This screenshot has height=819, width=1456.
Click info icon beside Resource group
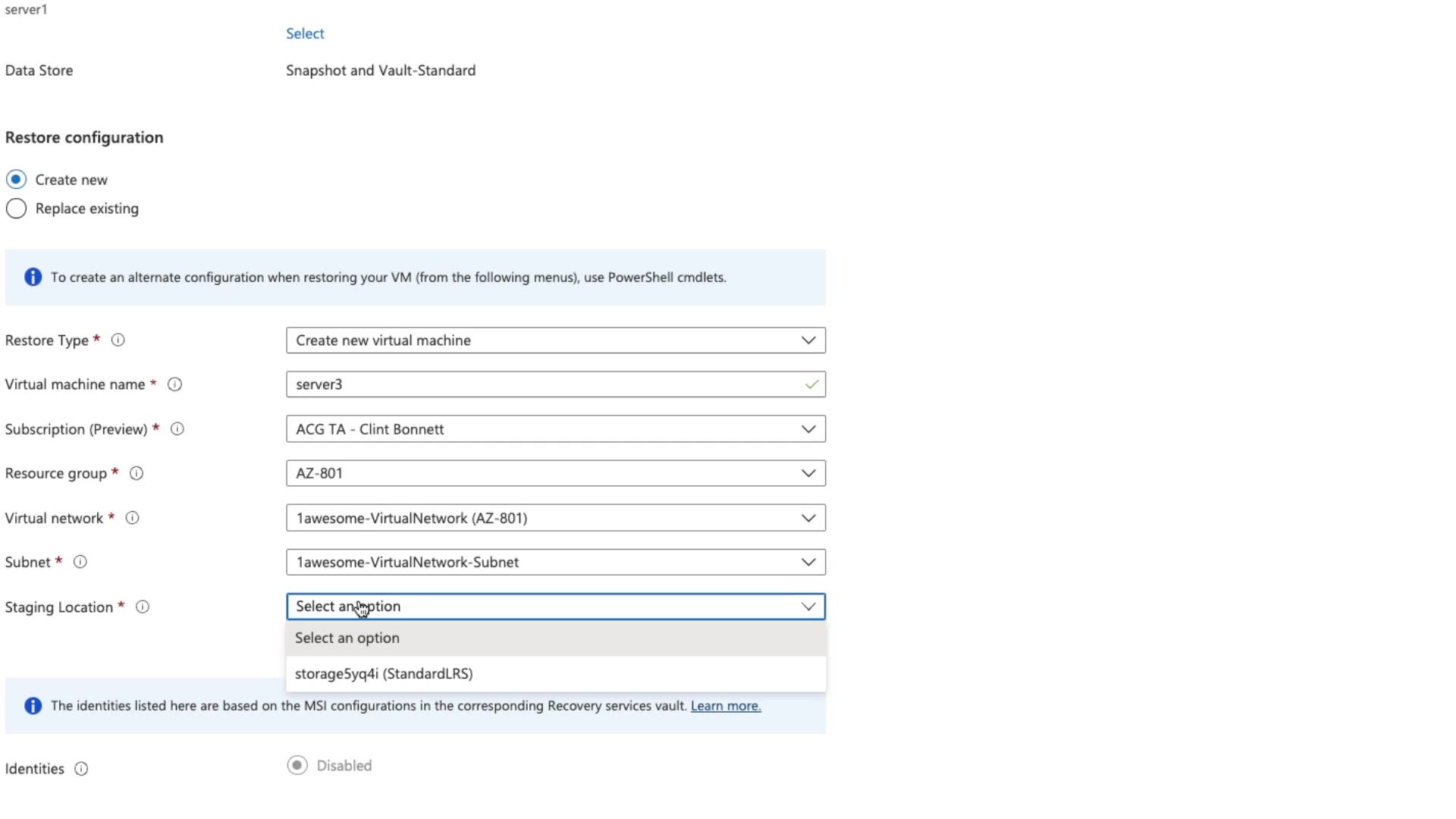click(x=136, y=473)
